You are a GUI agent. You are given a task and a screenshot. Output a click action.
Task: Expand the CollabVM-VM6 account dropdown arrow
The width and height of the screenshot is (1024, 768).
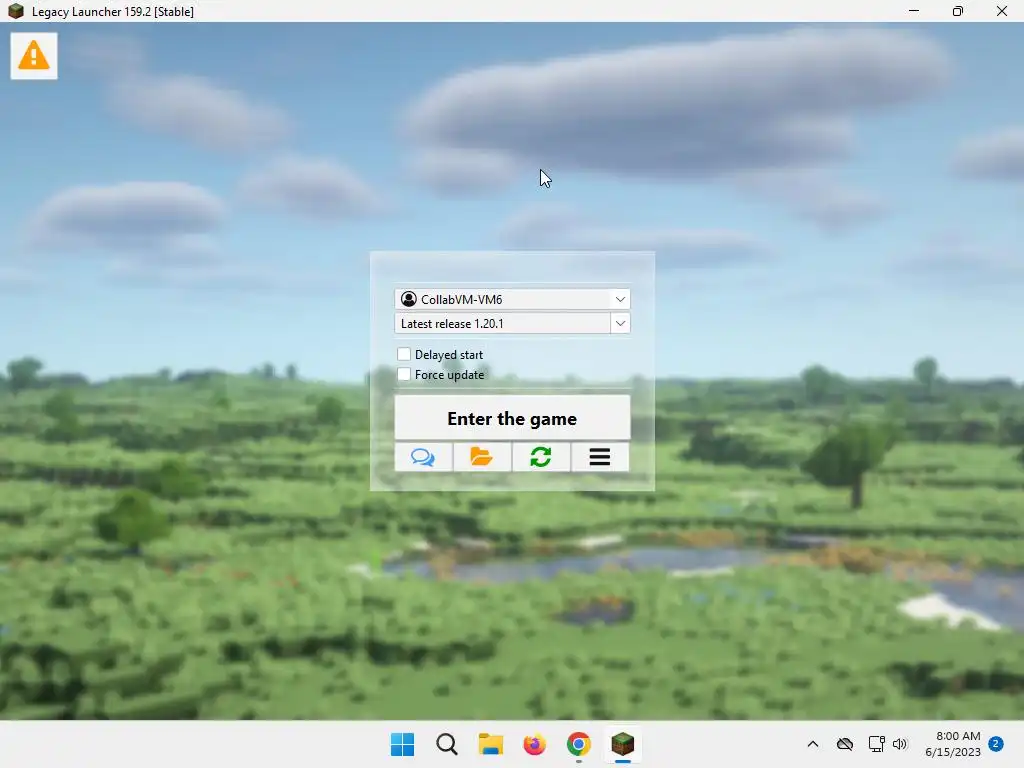click(x=620, y=299)
